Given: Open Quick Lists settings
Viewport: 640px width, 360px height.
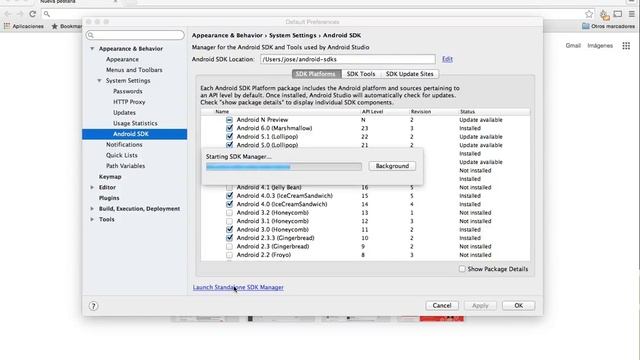Looking at the screenshot, I should coord(122,155).
